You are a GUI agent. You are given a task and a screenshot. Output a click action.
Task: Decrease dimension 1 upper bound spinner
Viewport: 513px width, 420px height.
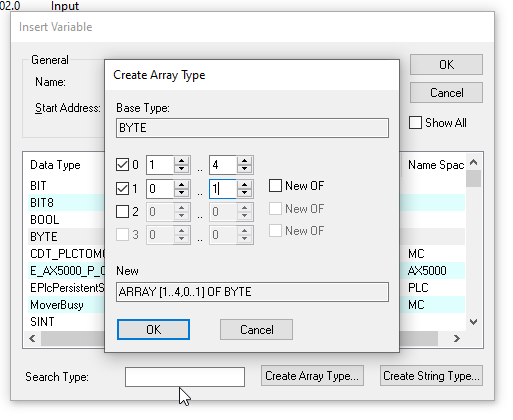tap(245, 193)
